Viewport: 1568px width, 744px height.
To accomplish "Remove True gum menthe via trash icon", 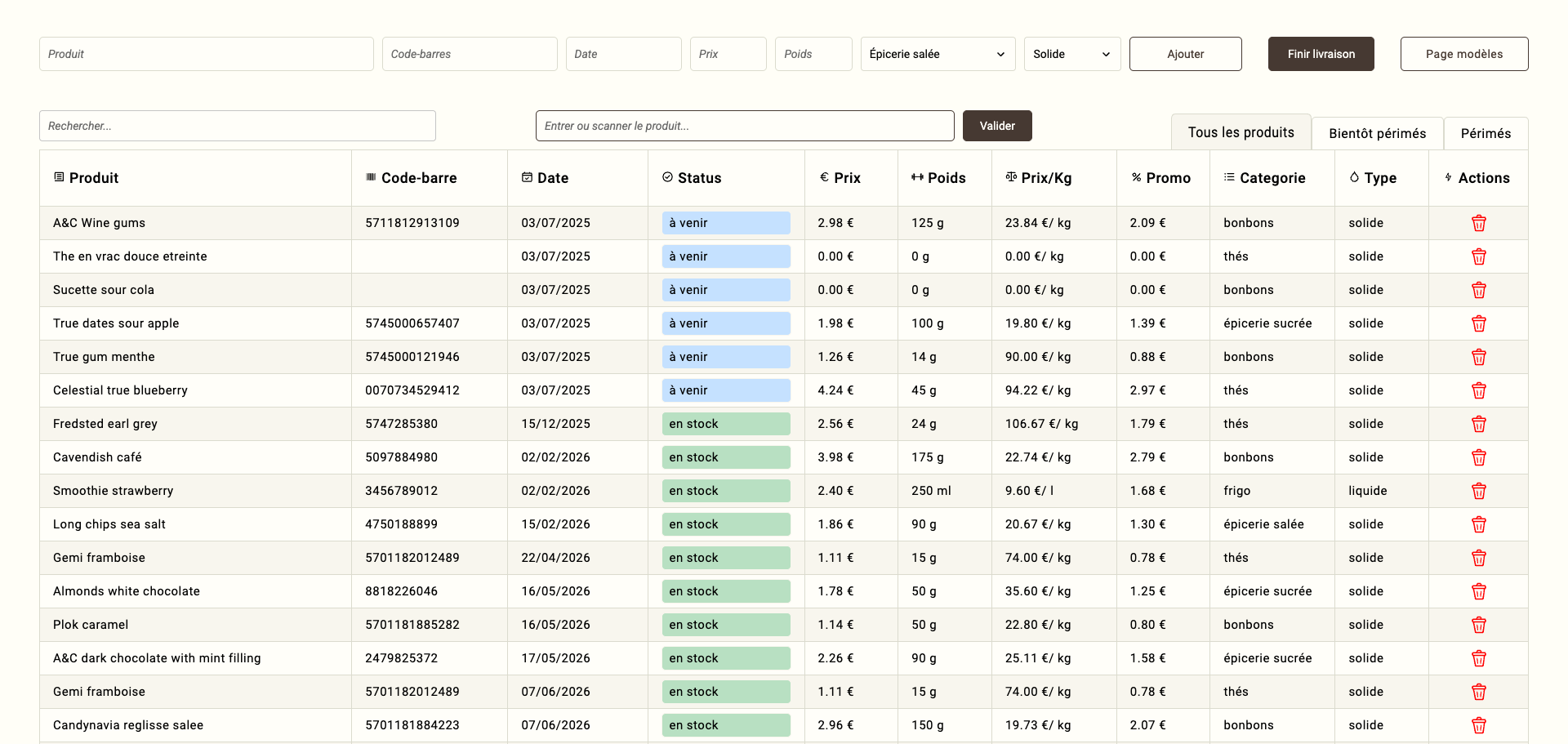I will 1478,357.
